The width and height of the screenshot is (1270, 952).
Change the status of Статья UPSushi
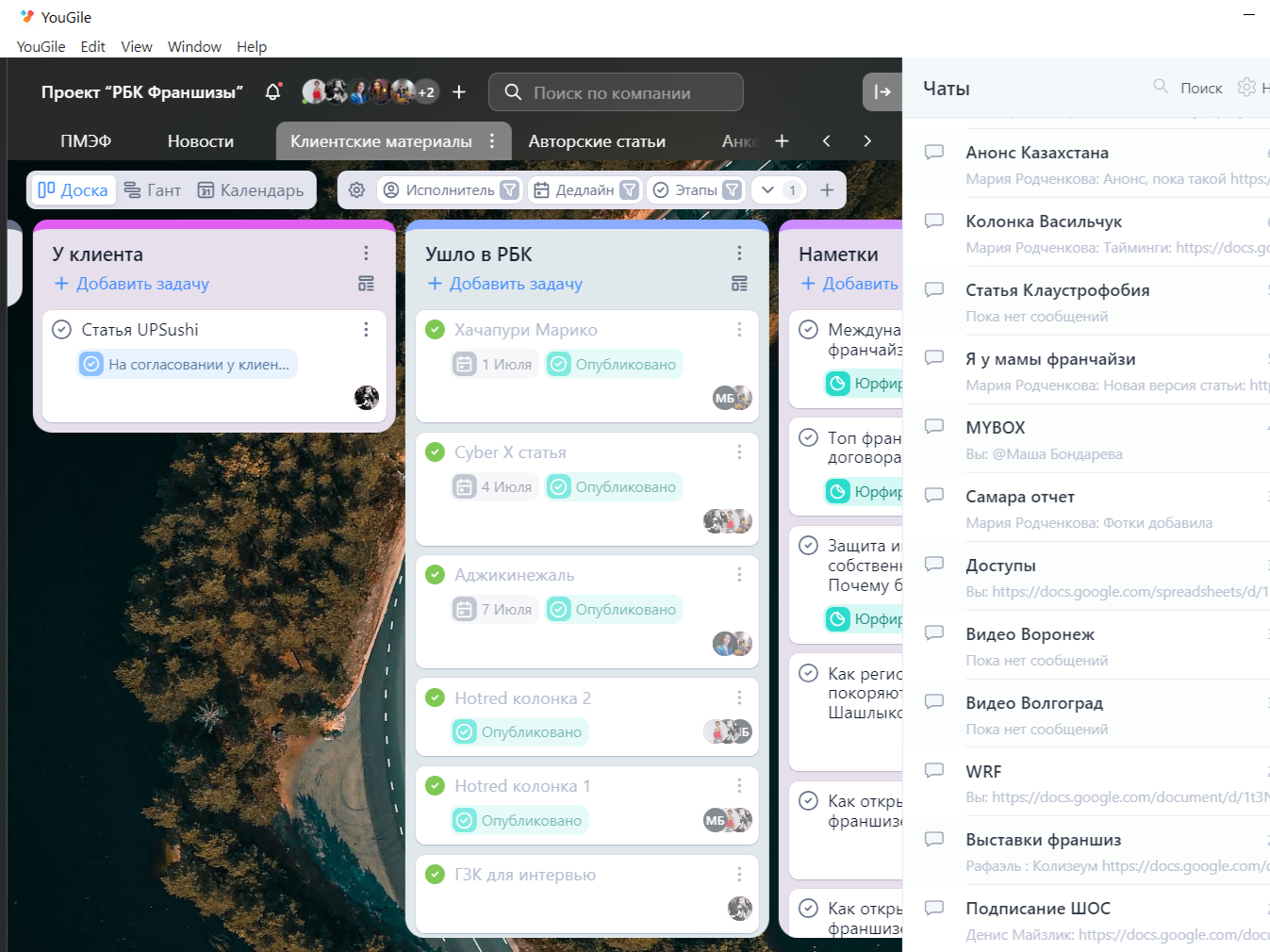[188, 364]
